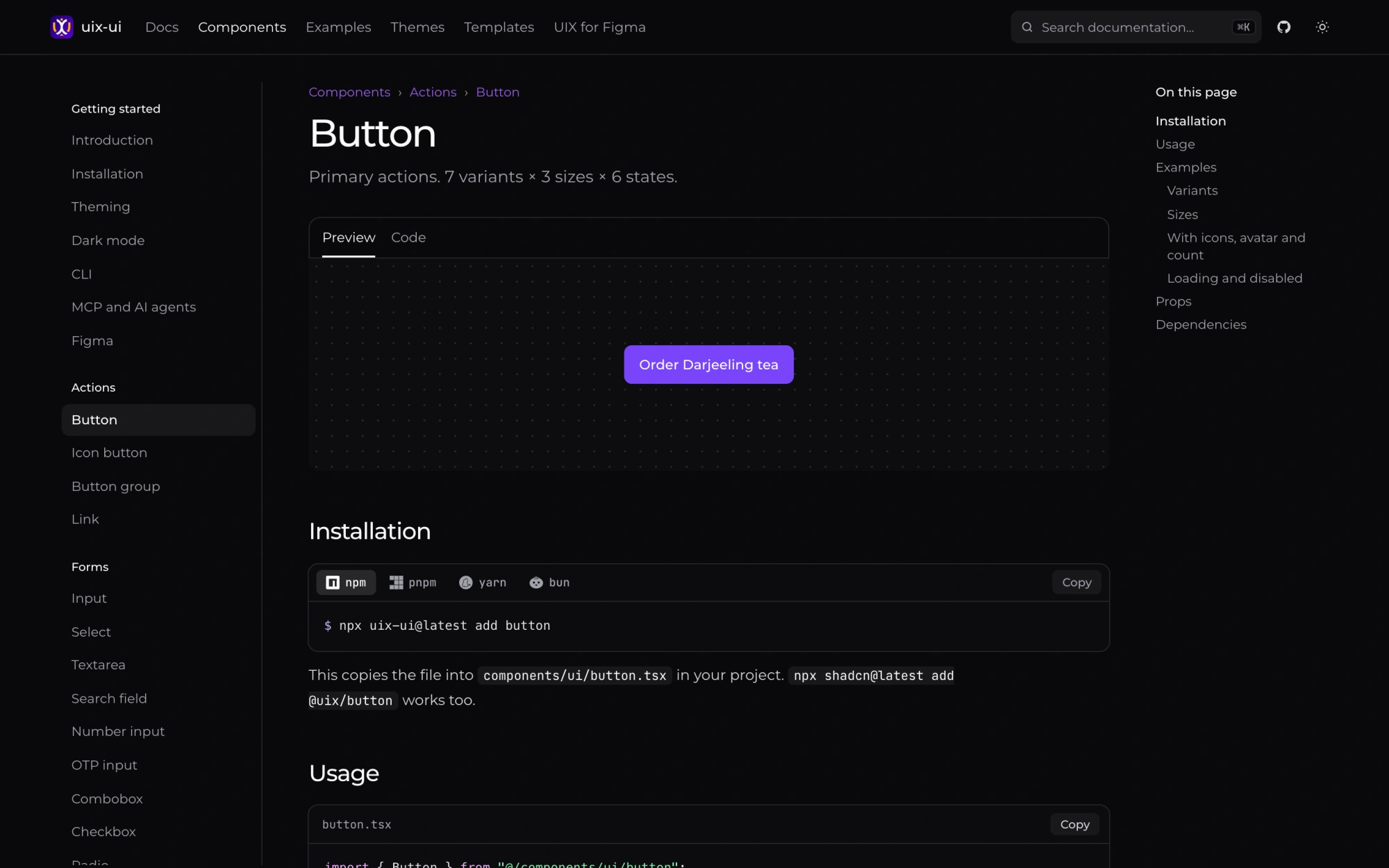Viewport: 1389px width, 868px height.
Task: Go to Components breadcrumb
Action: pyautogui.click(x=349, y=92)
